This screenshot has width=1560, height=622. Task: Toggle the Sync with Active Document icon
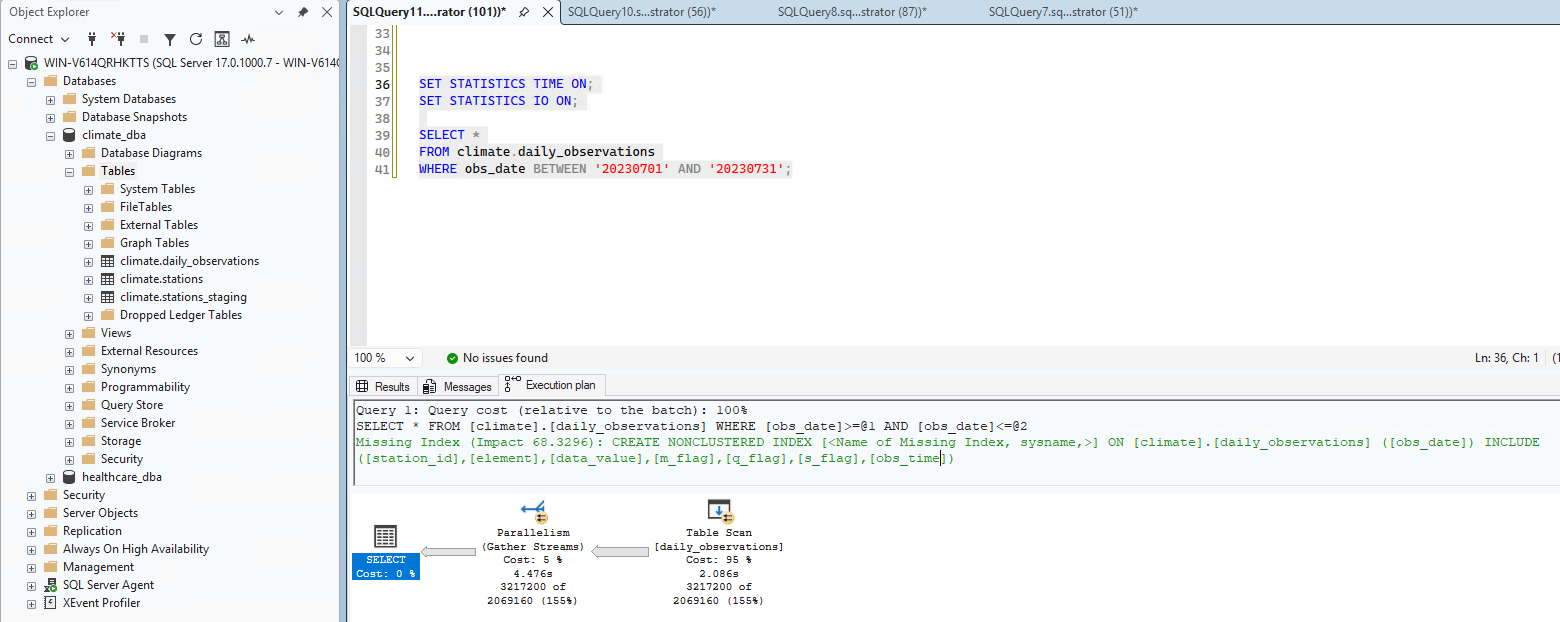click(x=222, y=39)
